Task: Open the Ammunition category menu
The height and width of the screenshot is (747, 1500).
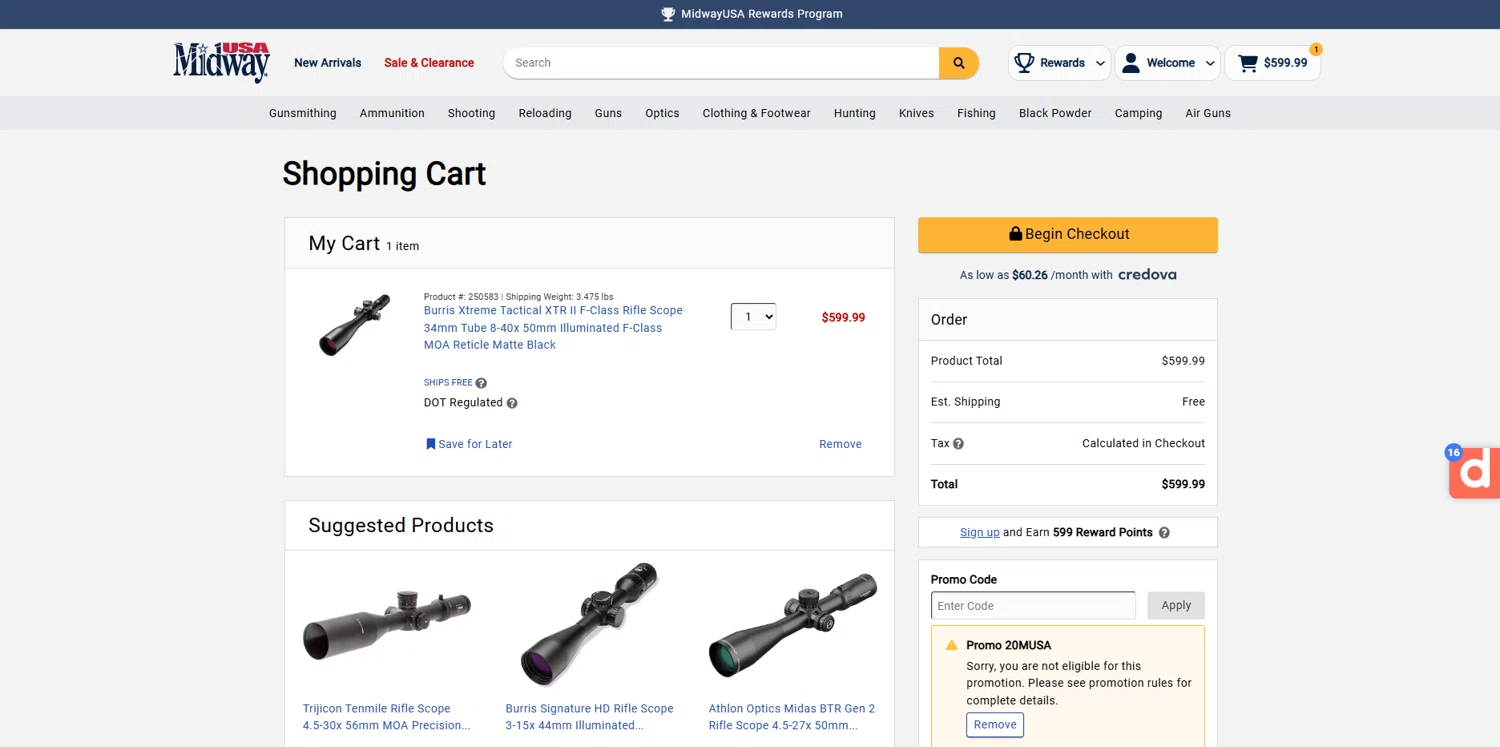Action: click(x=392, y=113)
